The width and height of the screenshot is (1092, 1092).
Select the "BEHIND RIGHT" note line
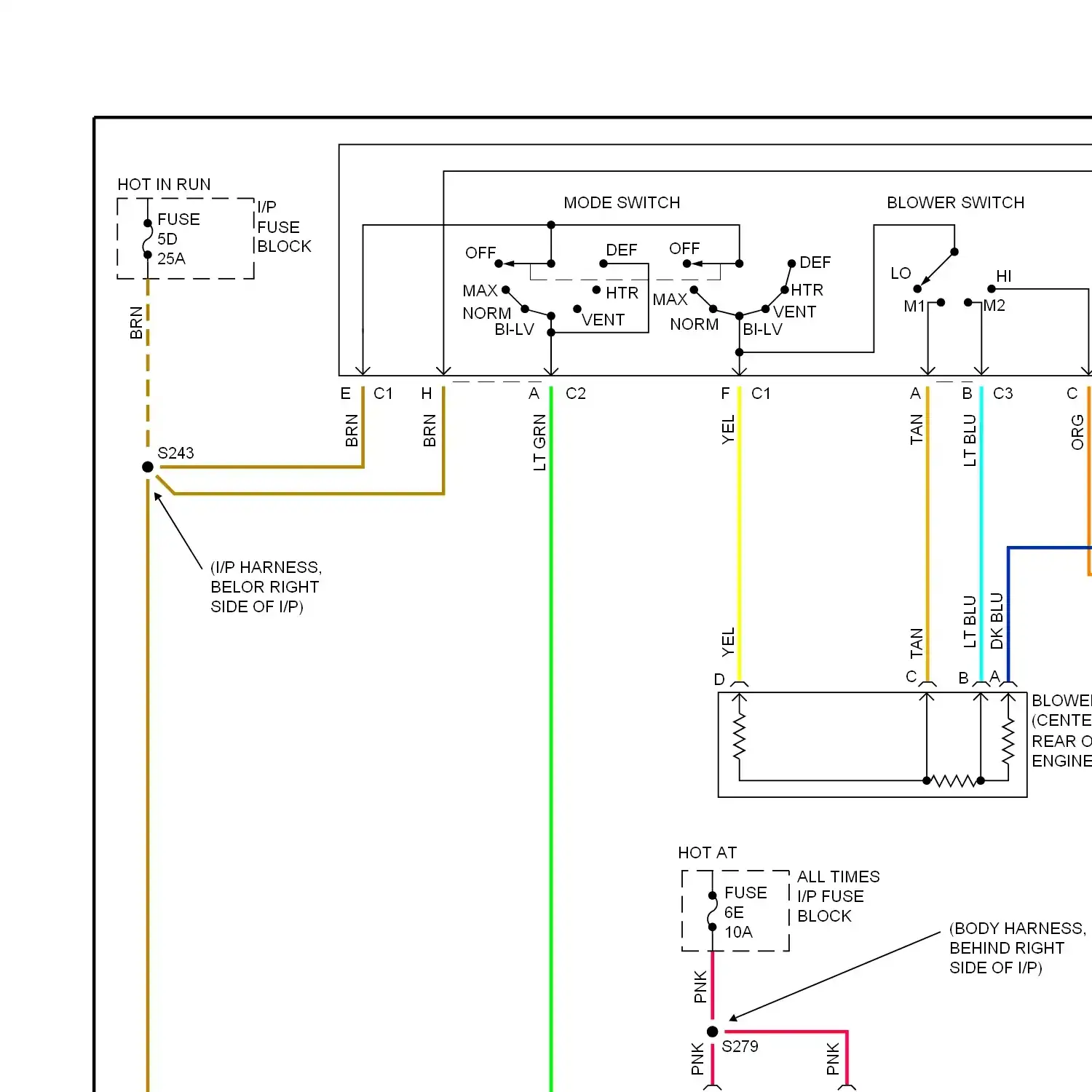click(1006, 948)
